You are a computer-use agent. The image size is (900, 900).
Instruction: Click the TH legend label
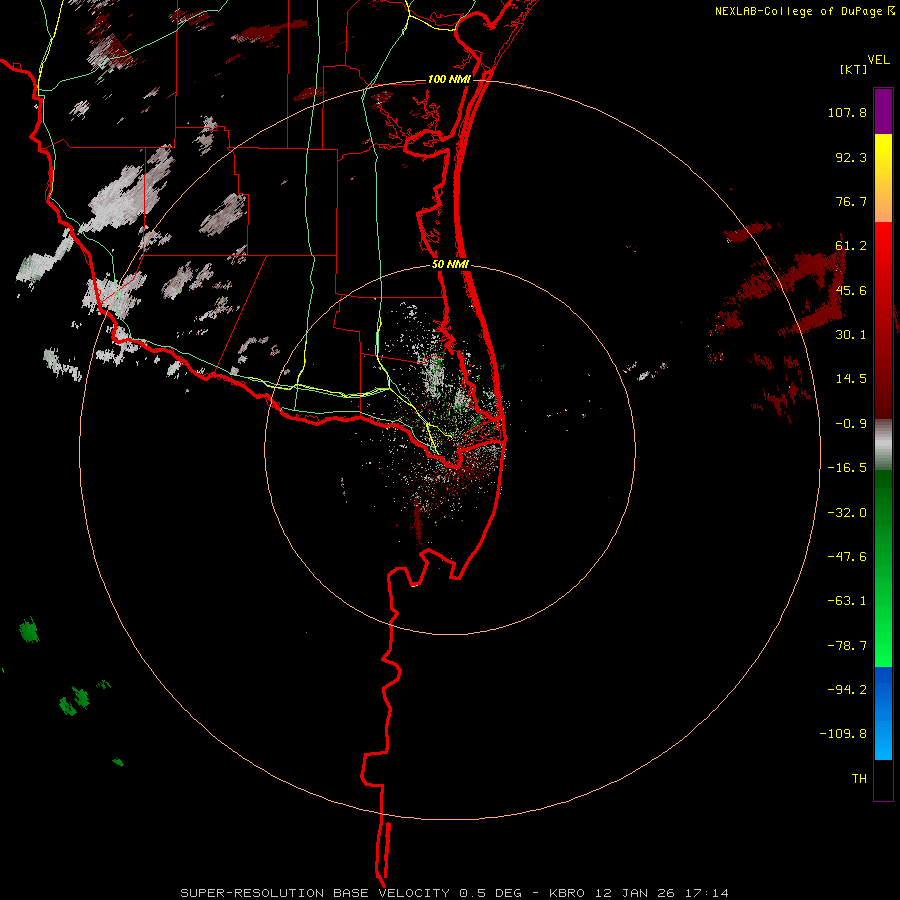point(859,779)
